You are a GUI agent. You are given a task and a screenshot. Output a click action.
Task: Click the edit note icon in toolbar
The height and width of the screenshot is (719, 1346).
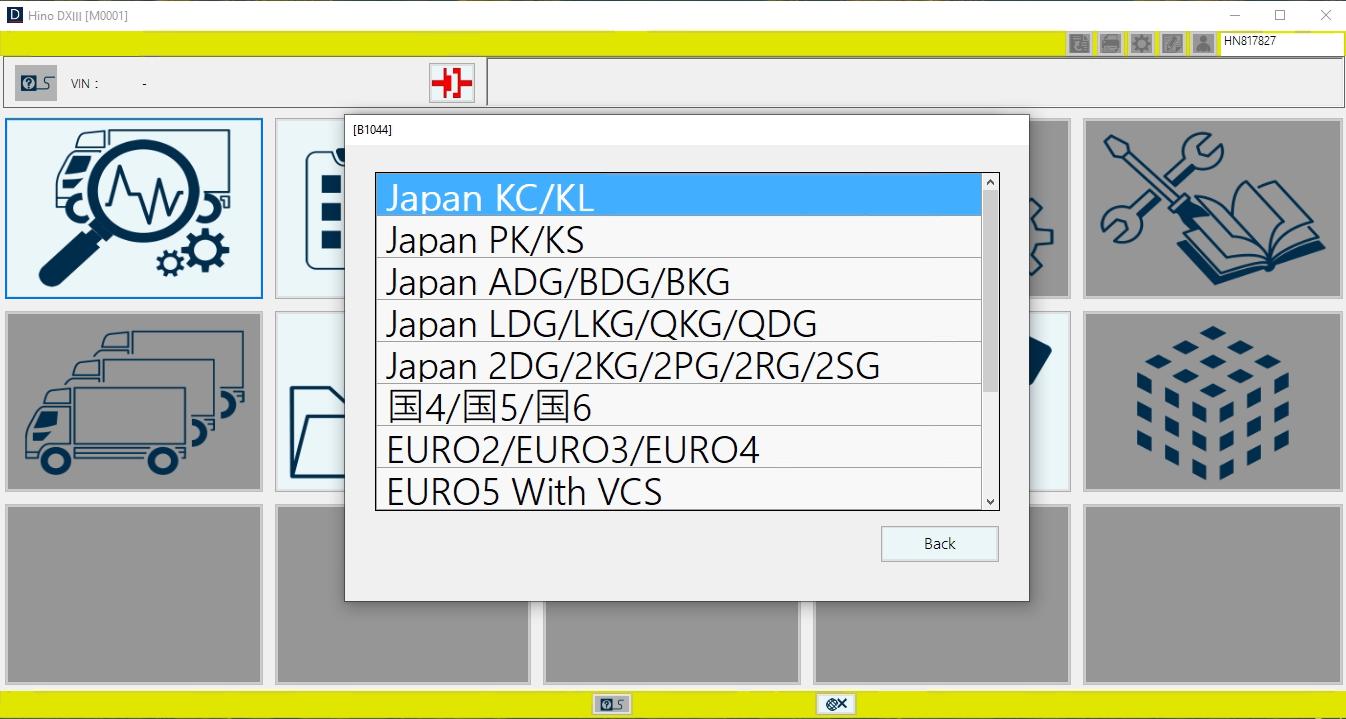coord(1172,43)
